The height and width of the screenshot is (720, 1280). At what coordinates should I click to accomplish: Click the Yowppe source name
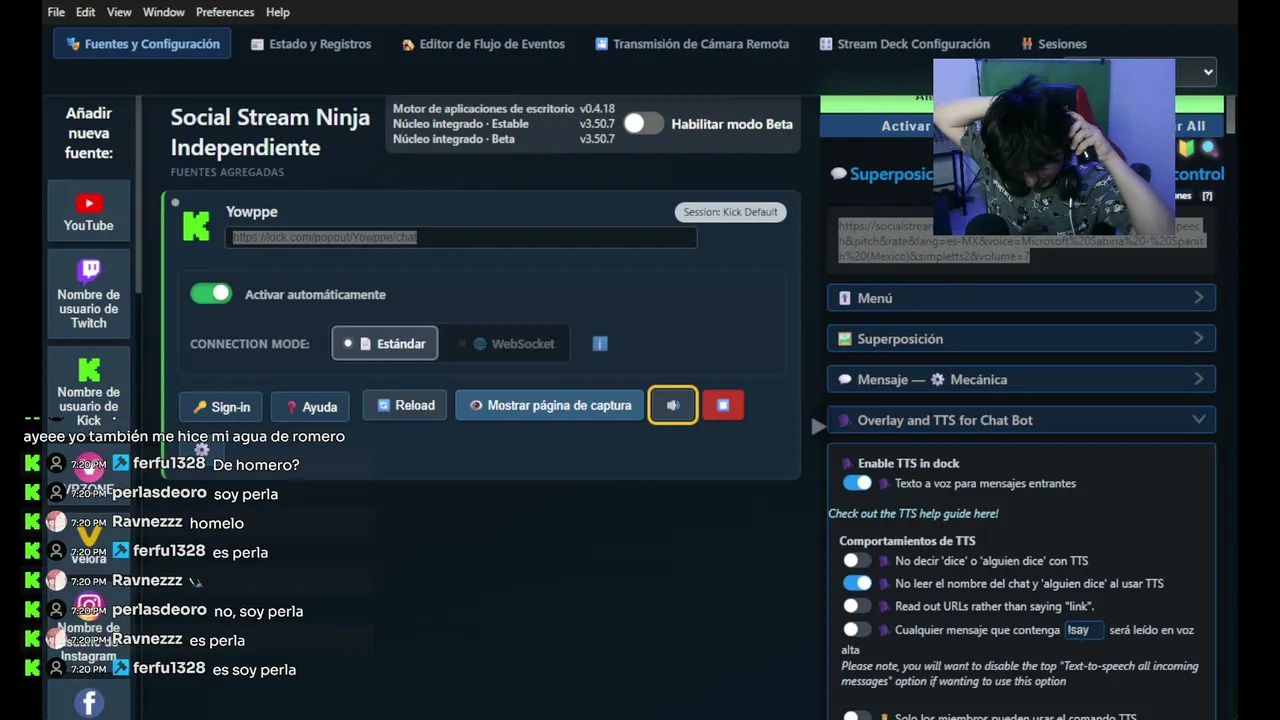[x=252, y=212]
